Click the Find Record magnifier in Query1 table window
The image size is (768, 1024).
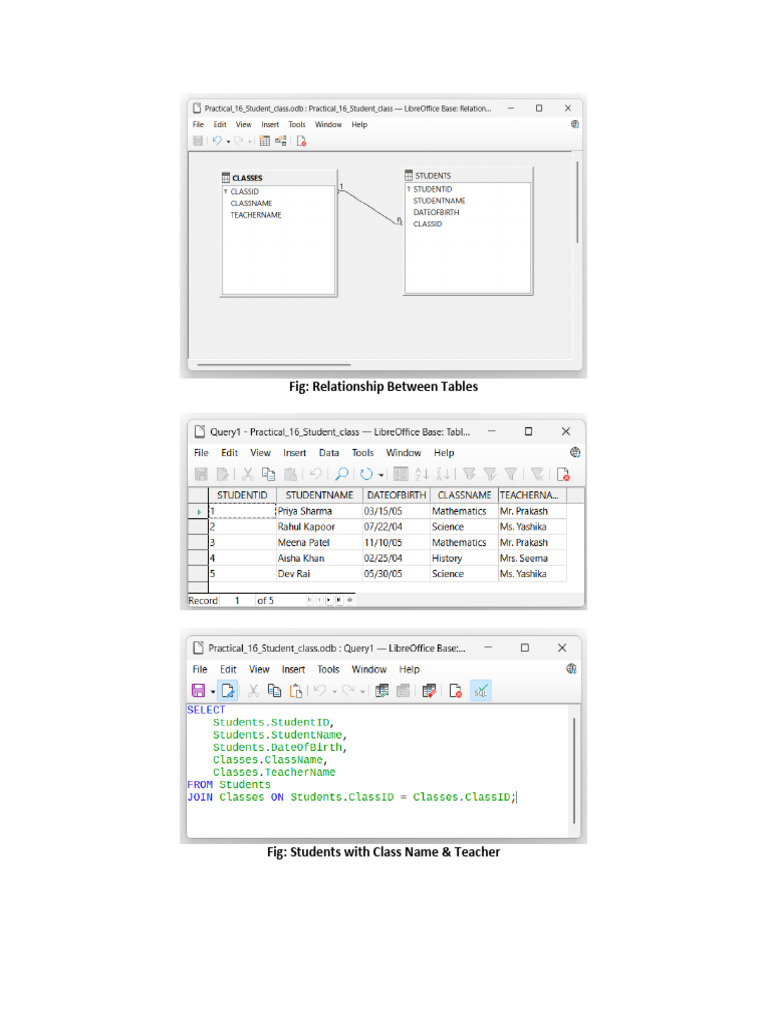(x=341, y=474)
